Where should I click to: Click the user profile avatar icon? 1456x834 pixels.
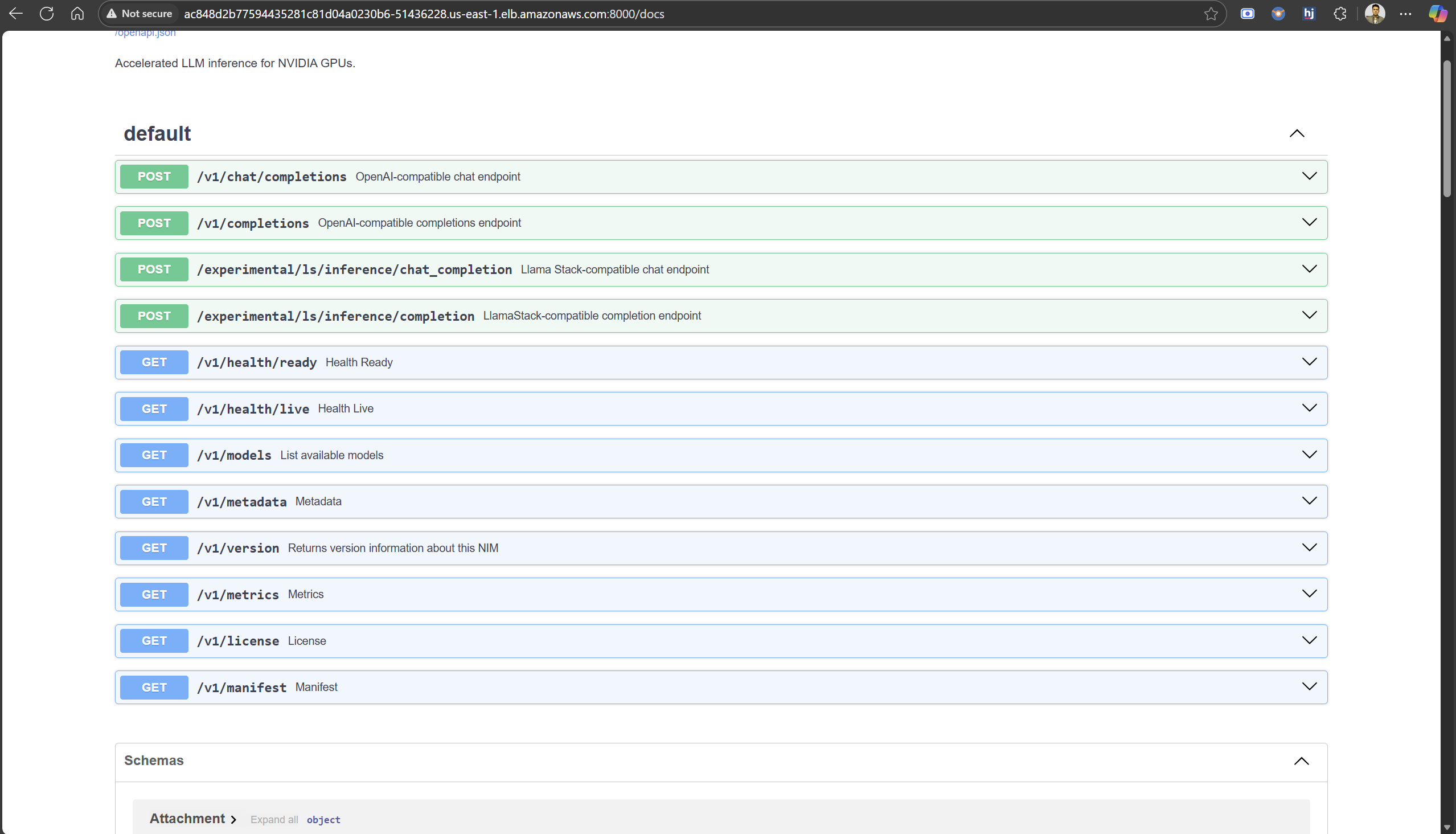(x=1374, y=14)
